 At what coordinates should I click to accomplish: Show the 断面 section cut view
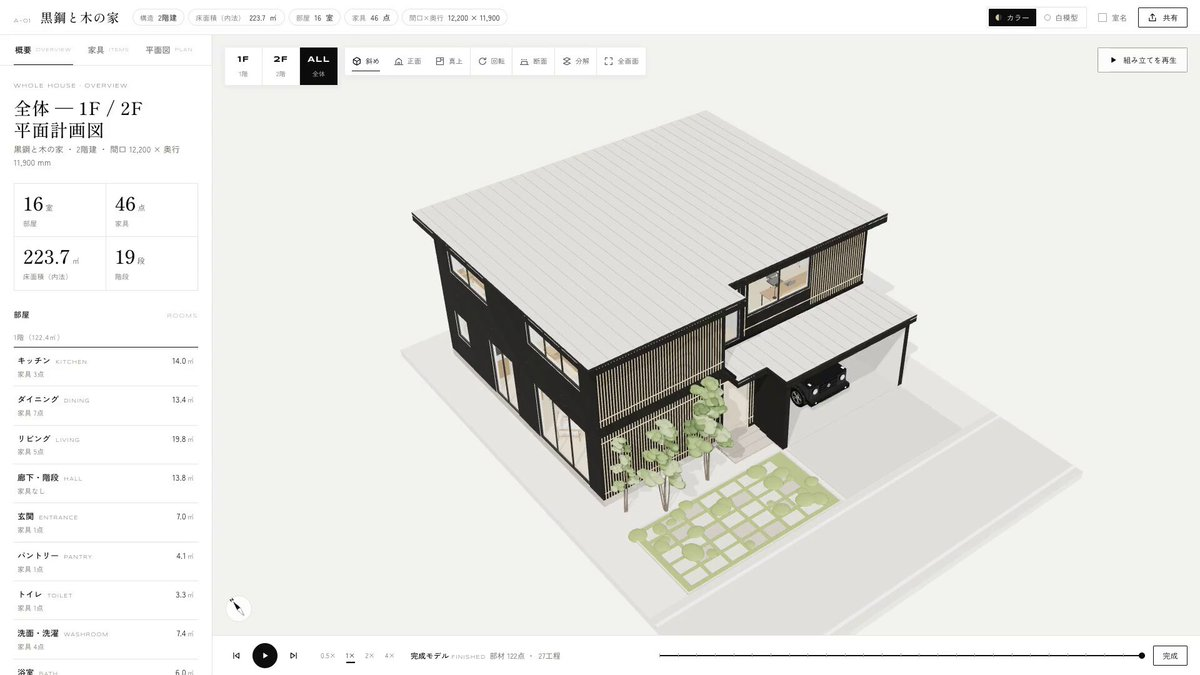click(x=533, y=61)
